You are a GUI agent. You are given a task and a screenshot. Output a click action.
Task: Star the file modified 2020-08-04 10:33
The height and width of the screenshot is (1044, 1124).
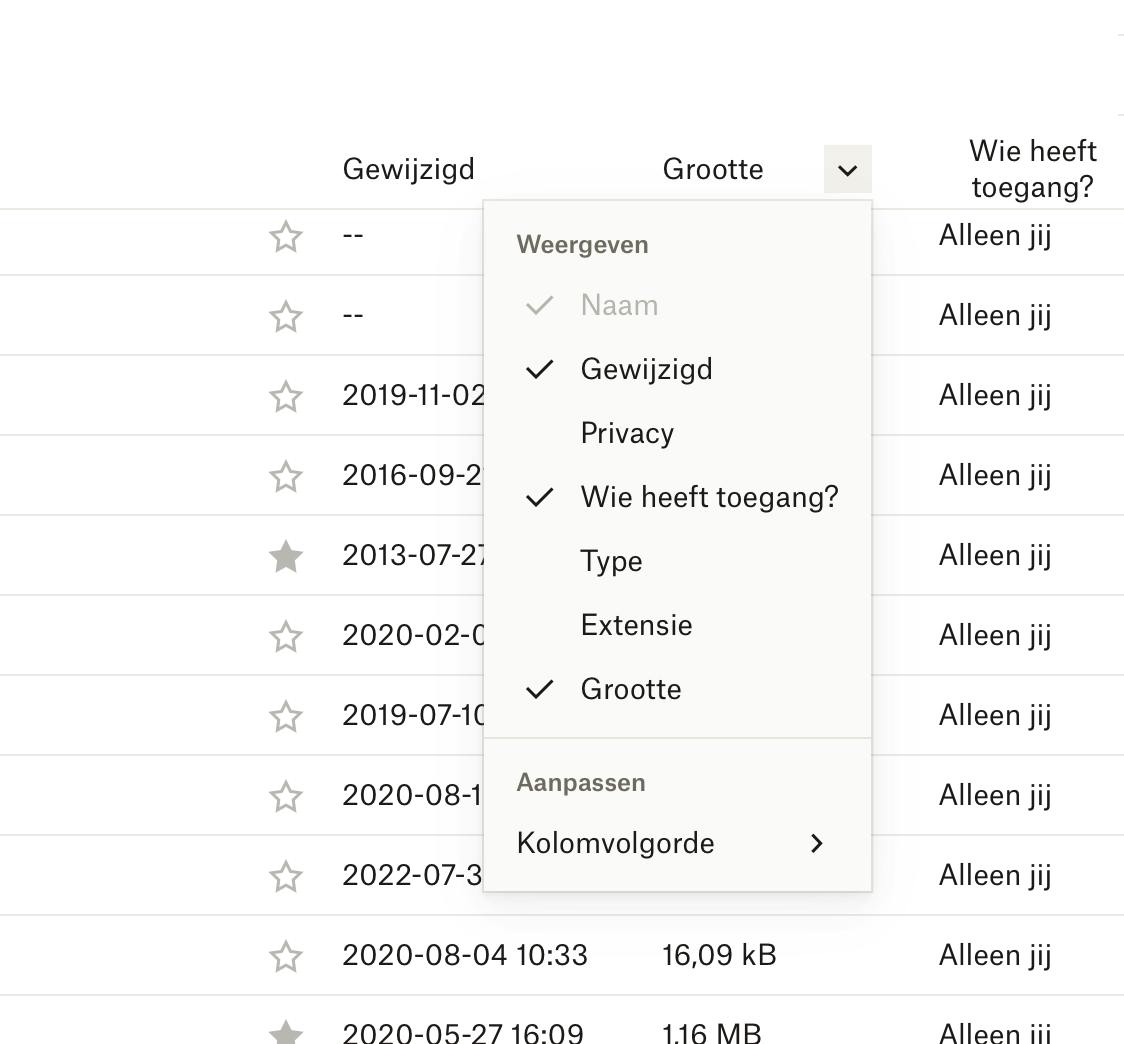[x=286, y=956]
